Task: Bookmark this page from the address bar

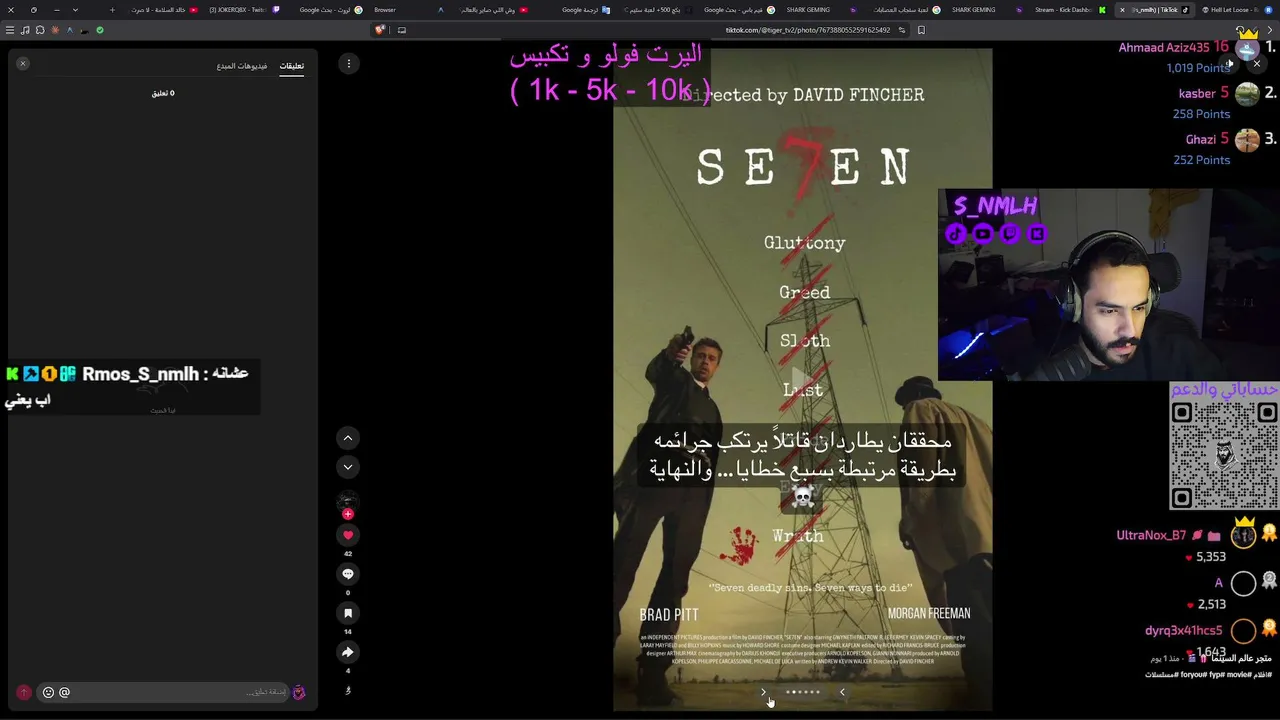Action: pyautogui.click(x=921, y=30)
